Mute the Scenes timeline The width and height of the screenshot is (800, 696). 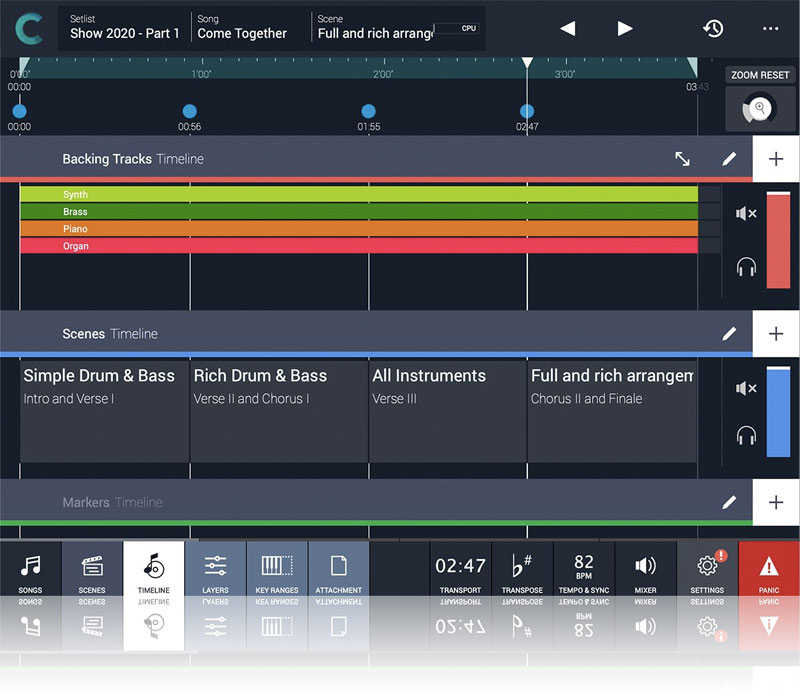tap(745, 388)
